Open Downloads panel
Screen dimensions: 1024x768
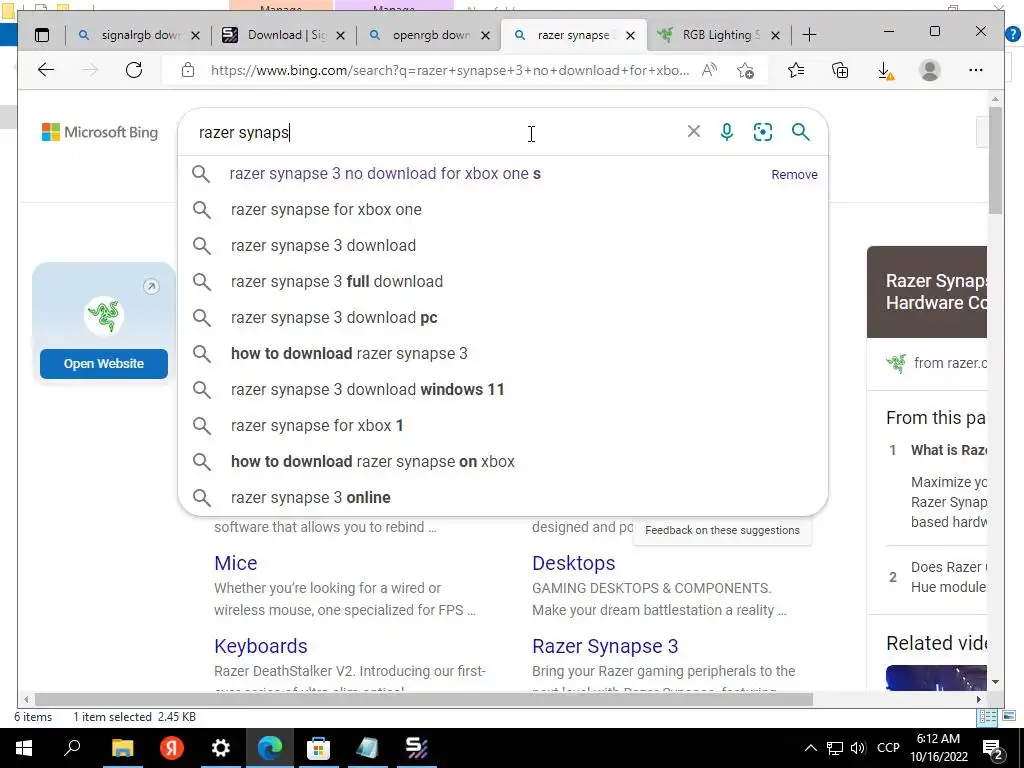click(885, 70)
